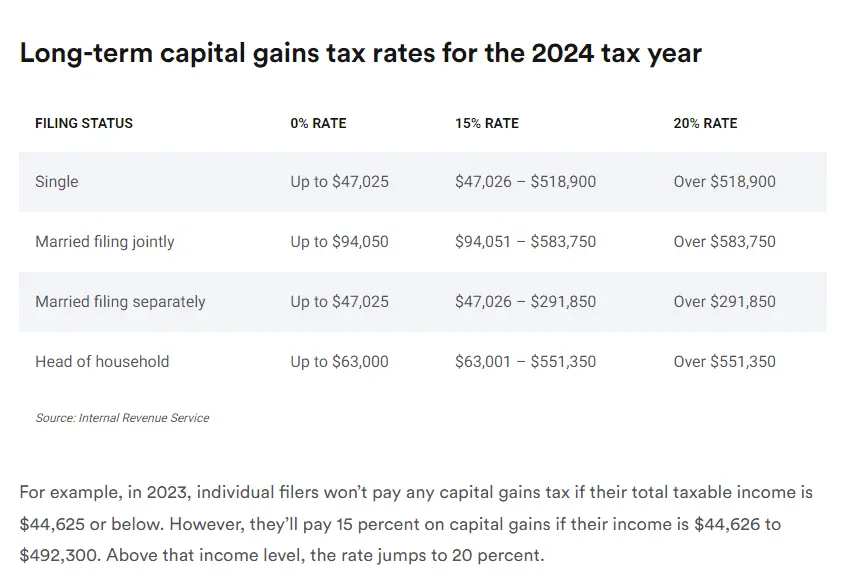Select the Up to $63,000 cell
Screen dimensions: 848x581
tap(339, 362)
